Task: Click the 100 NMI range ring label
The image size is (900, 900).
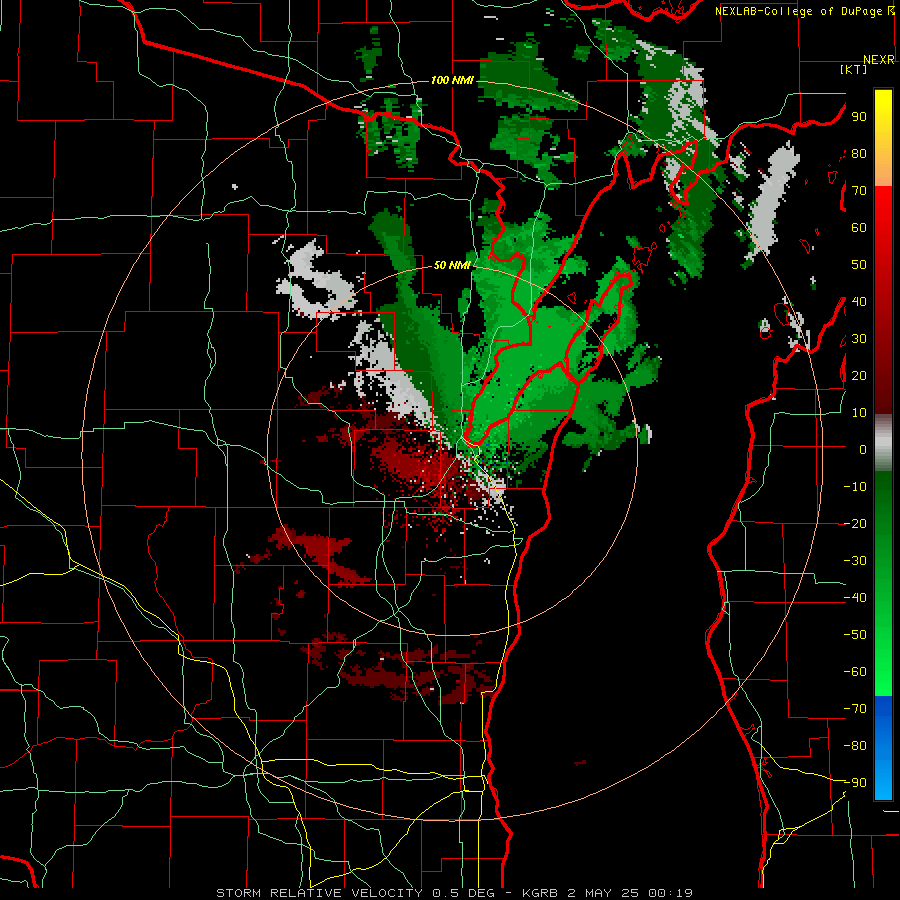Action: (x=452, y=80)
